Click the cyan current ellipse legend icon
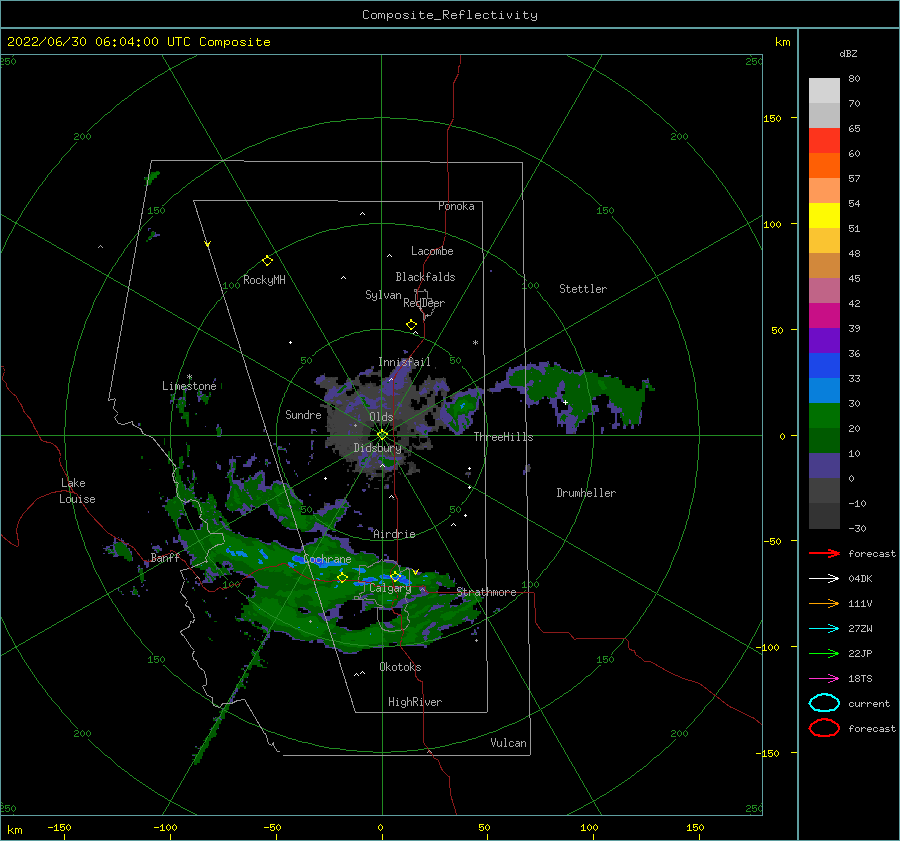Image resolution: width=900 pixels, height=841 pixels. (824, 703)
